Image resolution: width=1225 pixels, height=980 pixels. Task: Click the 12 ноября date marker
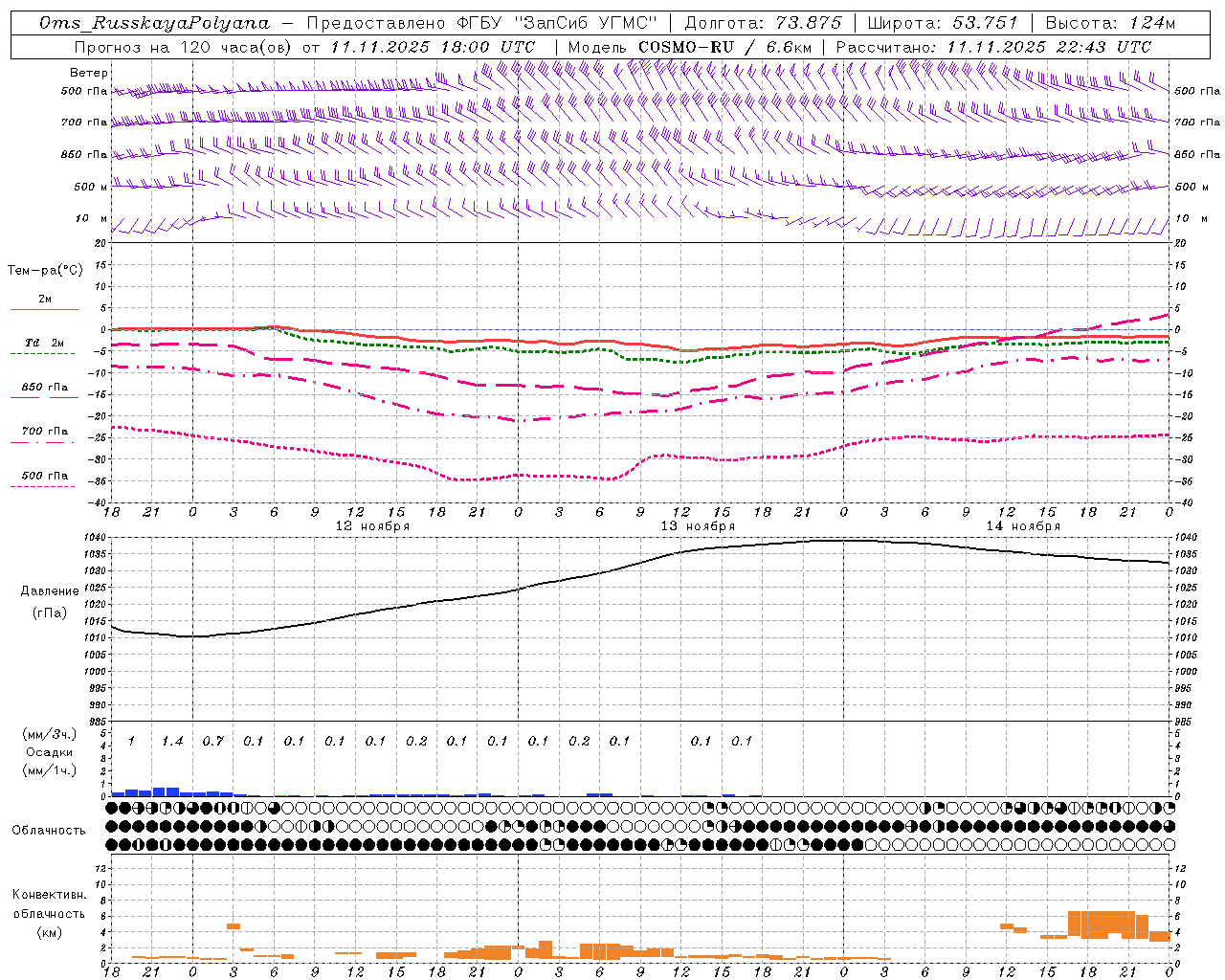click(372, 526)
